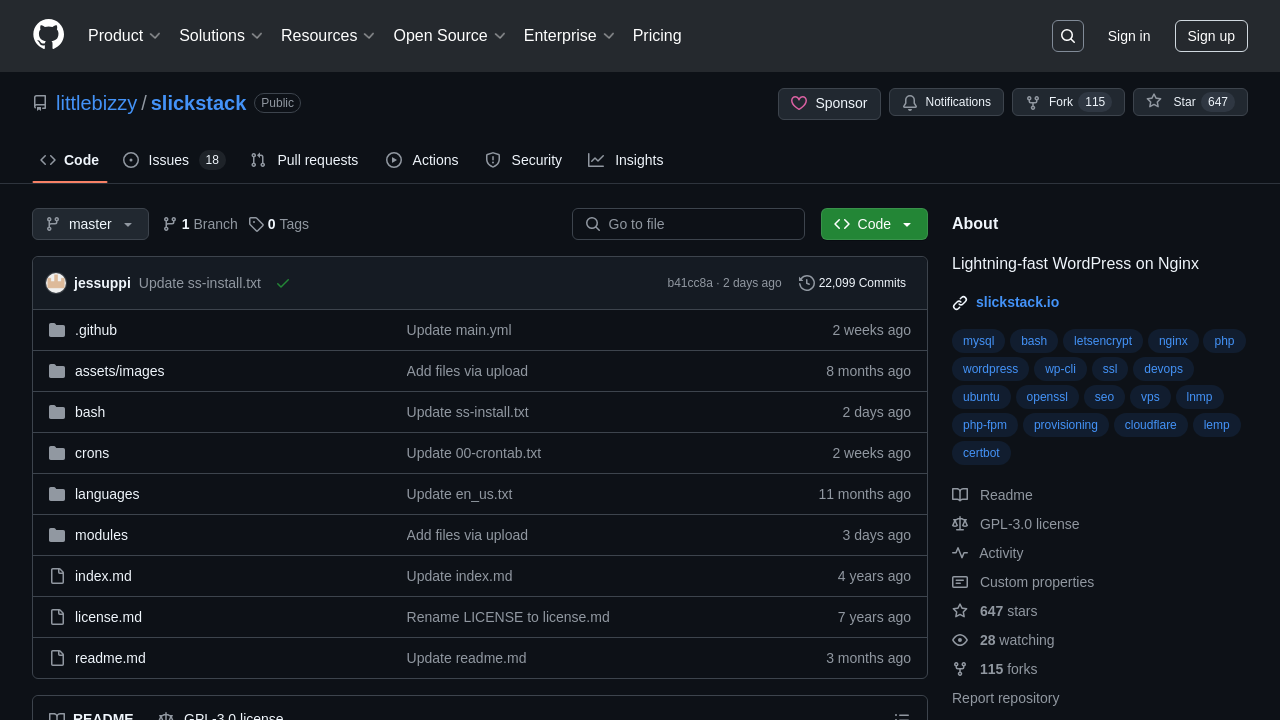Open the modules folder
This screenshot has width=1280, height=720.
tap(101, 535)
